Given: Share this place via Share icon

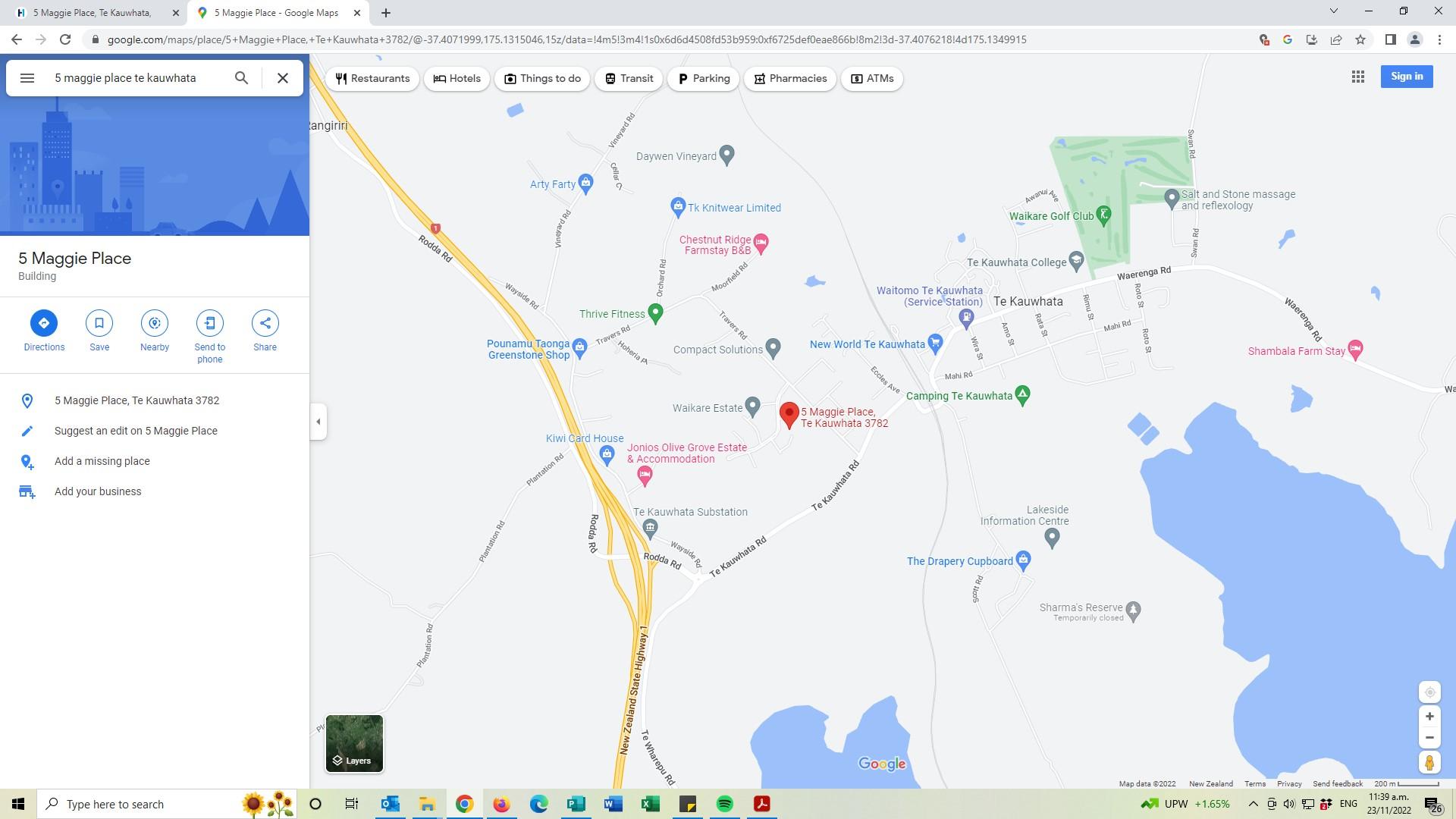Looking at the screenshot, I should coord(265,323).
